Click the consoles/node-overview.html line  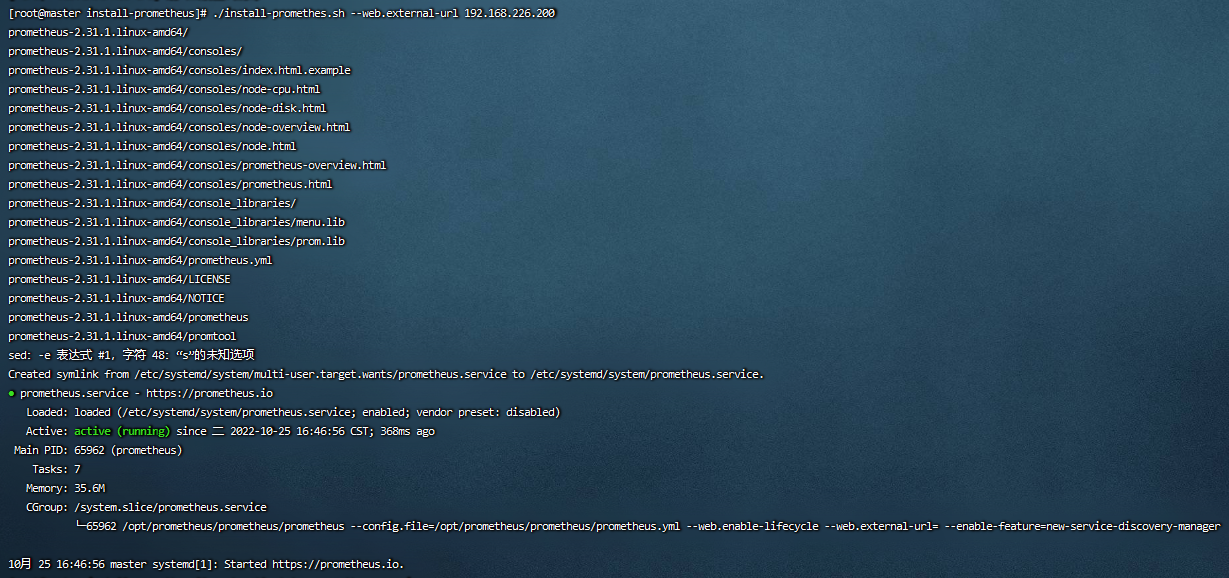(x=179, y=127)
